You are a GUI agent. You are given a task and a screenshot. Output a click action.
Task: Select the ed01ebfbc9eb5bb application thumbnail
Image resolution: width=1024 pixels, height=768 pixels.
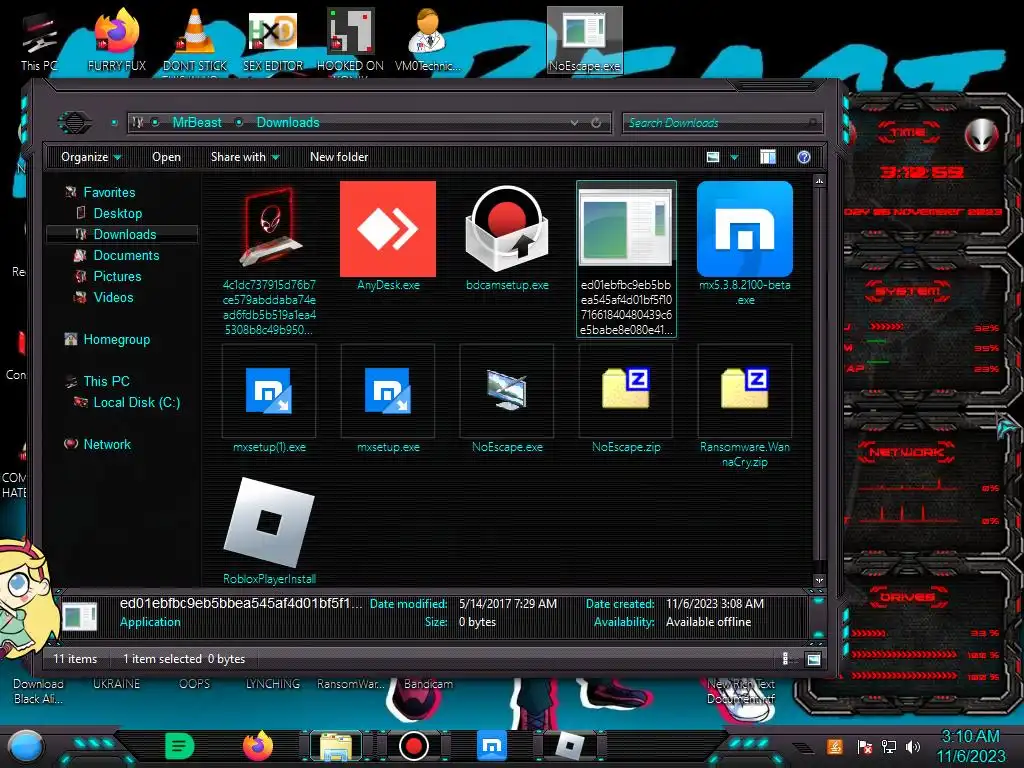(626, 228)
